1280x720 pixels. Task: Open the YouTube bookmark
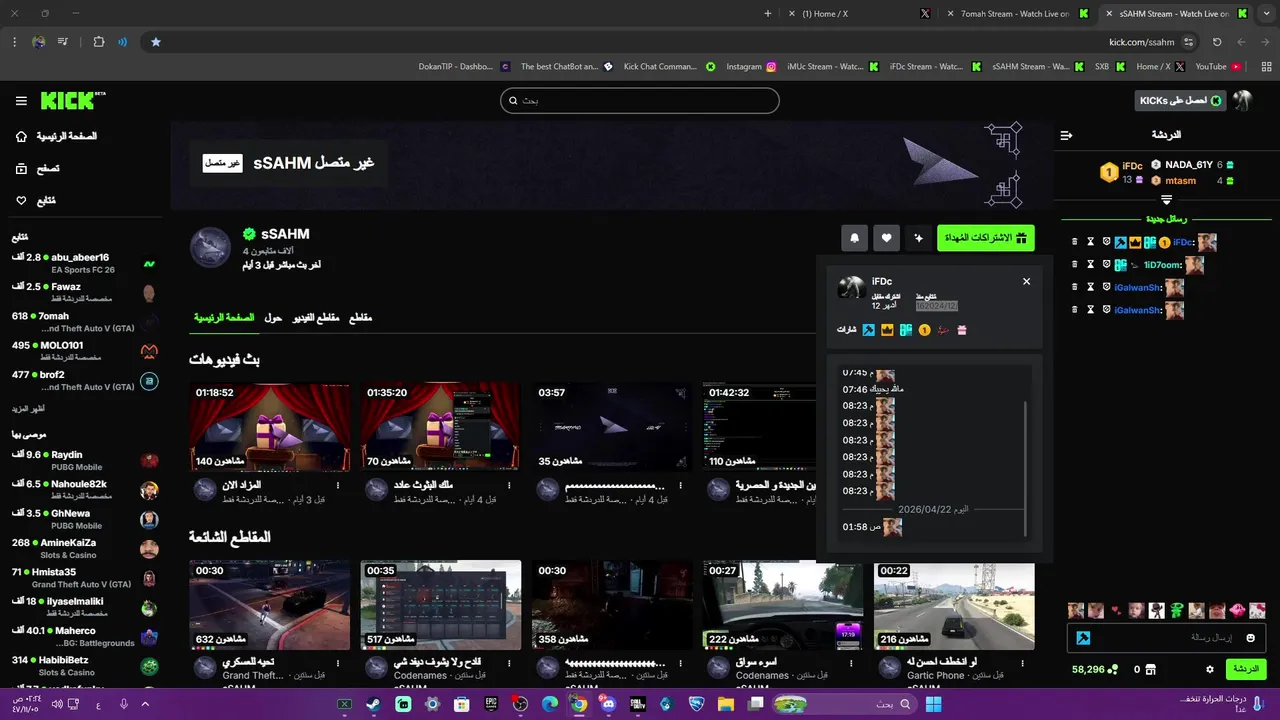(x=1218, y=67)
